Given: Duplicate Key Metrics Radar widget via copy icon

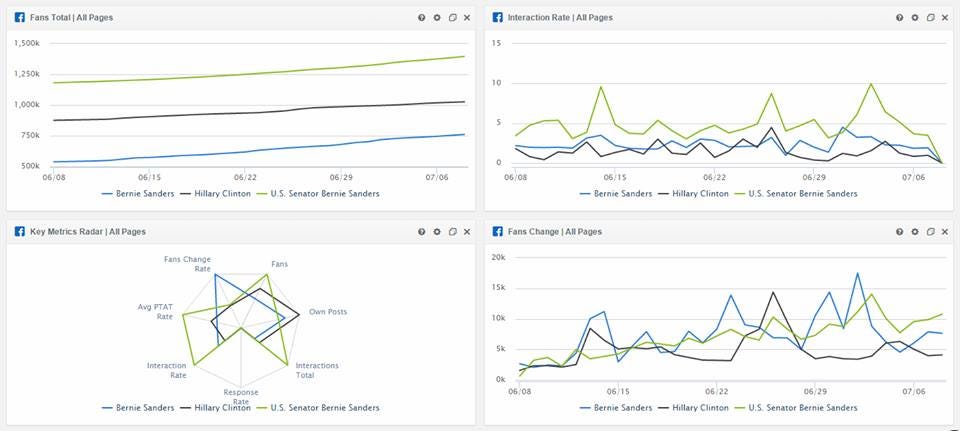Looking at the screenshot, I should tap(452, 231).
